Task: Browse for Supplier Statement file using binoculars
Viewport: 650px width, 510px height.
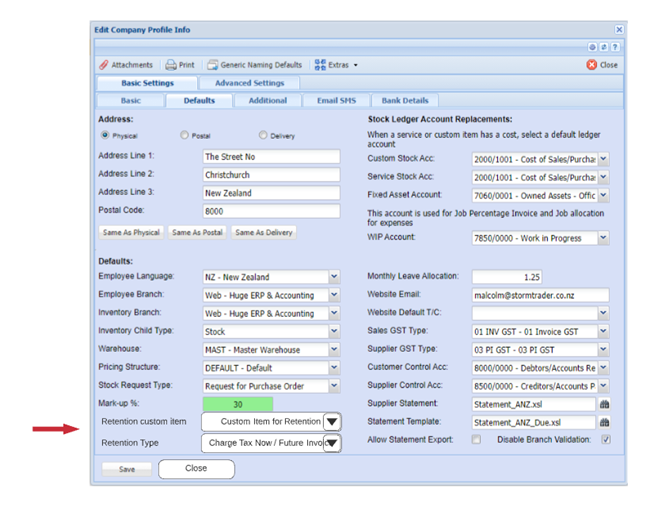Action: (604, 404)
